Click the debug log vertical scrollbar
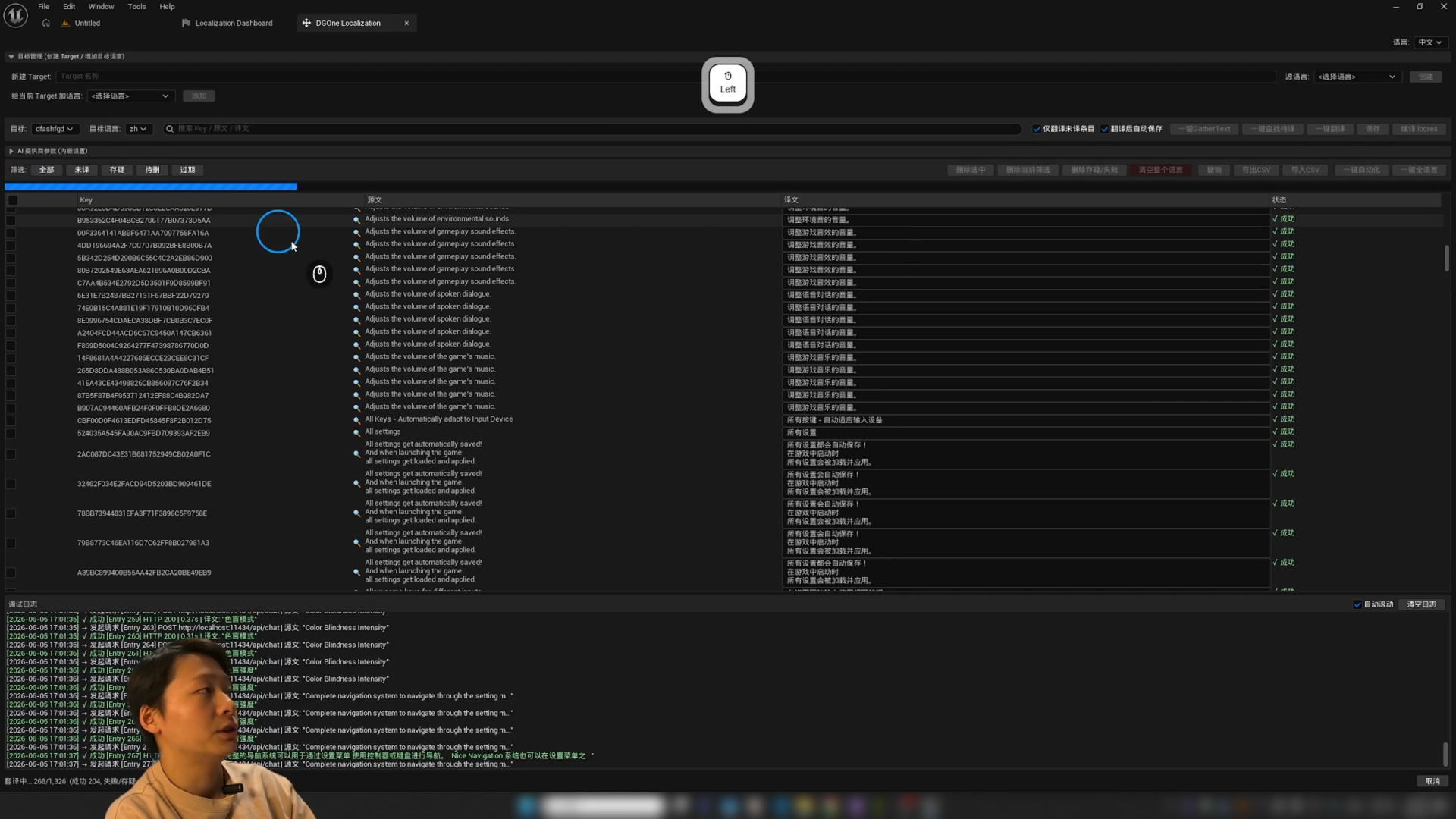Screen dimensions: 1456x819 pyautogui.click(x=1445, y=754)
